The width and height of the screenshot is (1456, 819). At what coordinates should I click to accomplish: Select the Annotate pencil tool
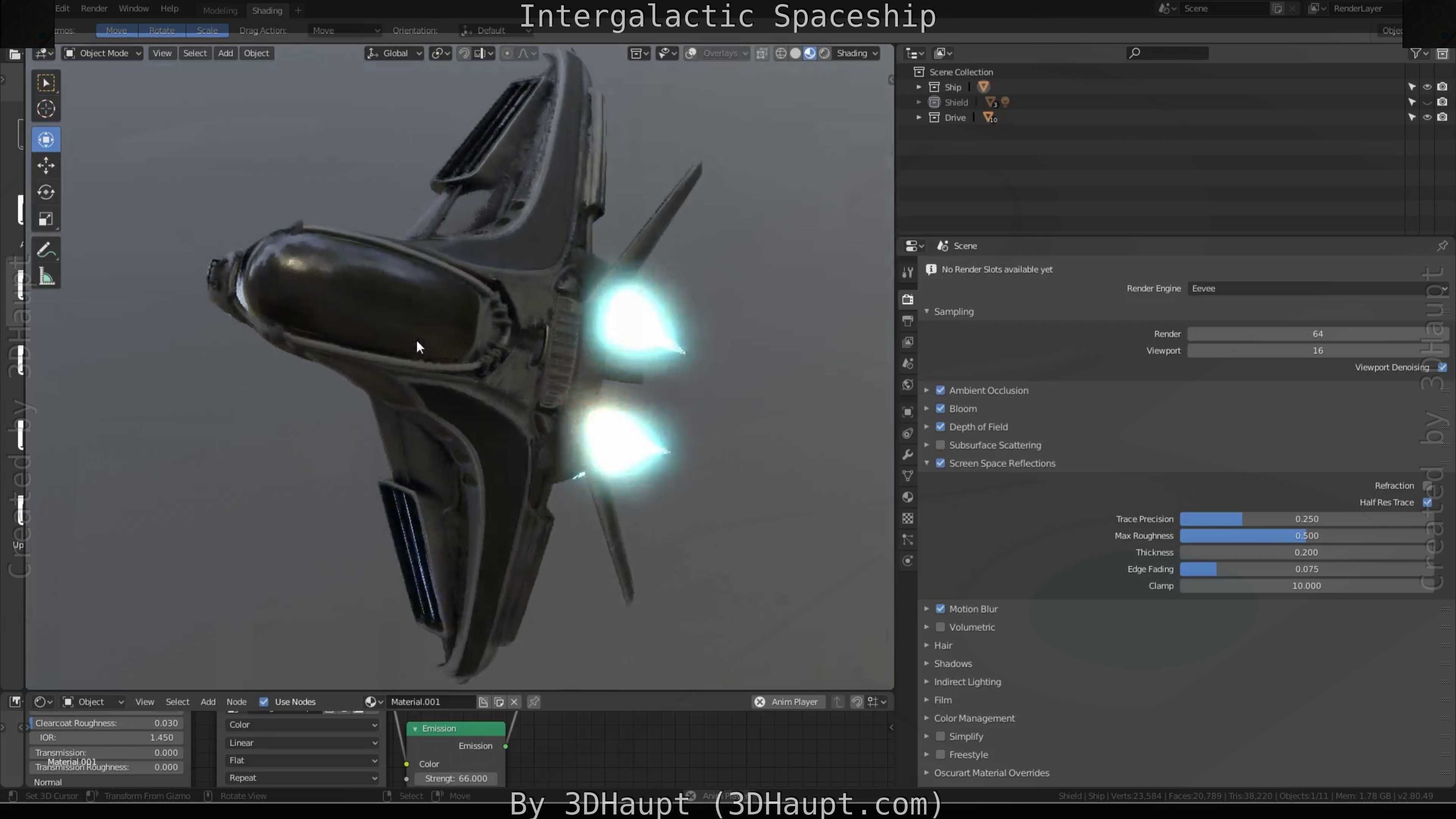[x=46, y=250]
